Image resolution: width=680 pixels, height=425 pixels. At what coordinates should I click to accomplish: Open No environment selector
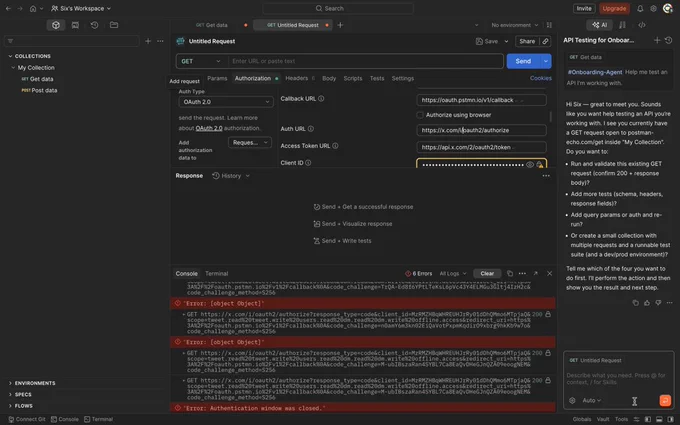pyautogui.click(x=514, y=25)
